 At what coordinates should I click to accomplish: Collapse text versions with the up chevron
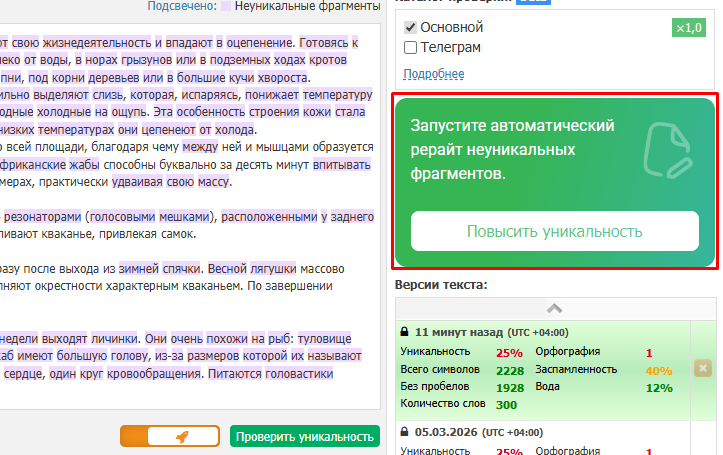[555, 308]
